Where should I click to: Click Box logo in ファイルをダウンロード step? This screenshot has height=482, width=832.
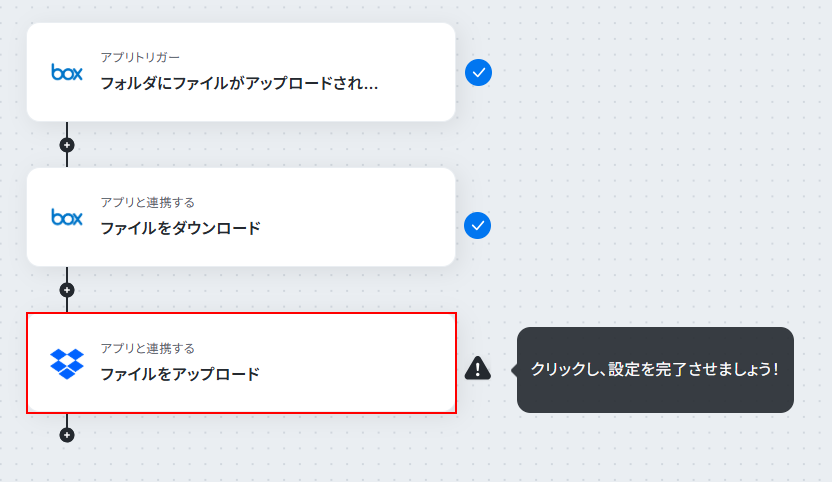[67, 217]
